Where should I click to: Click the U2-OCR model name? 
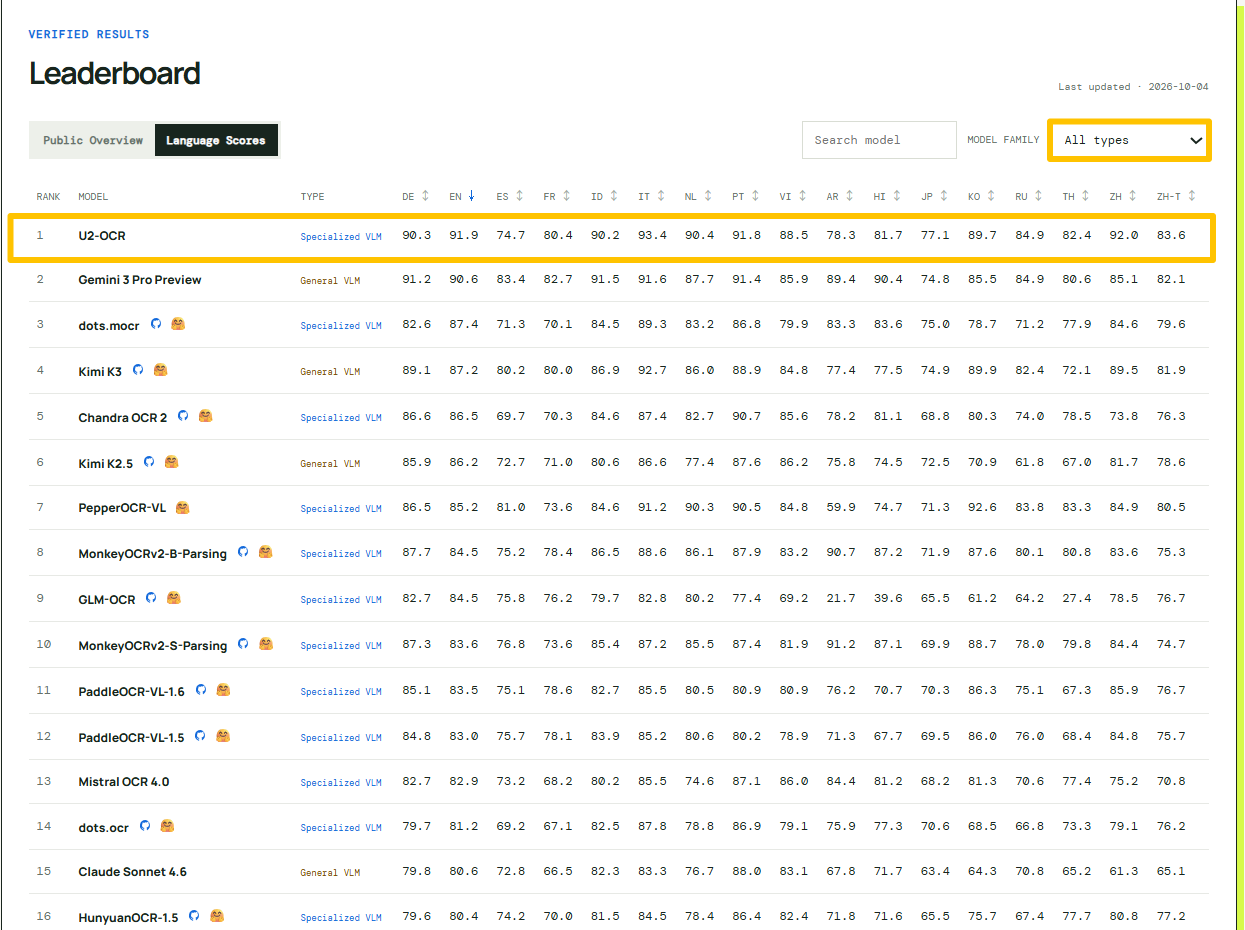102,236
